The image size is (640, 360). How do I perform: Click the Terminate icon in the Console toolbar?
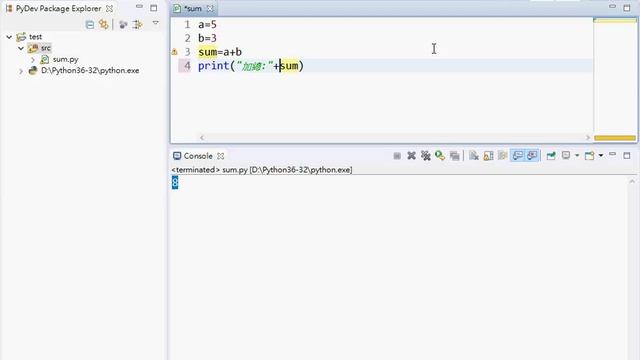[397, 156]
